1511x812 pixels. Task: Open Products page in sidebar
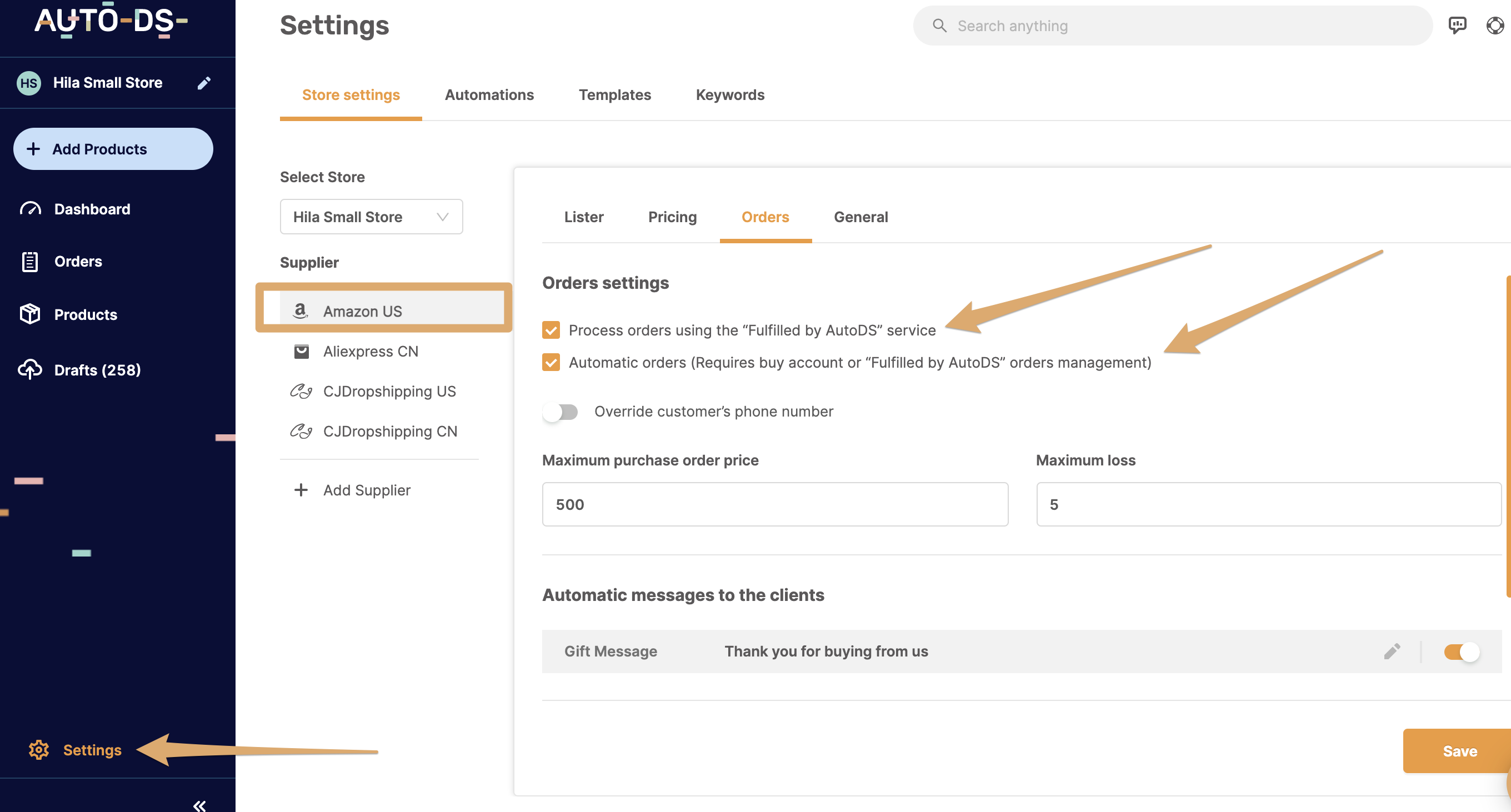coord(86,315)
